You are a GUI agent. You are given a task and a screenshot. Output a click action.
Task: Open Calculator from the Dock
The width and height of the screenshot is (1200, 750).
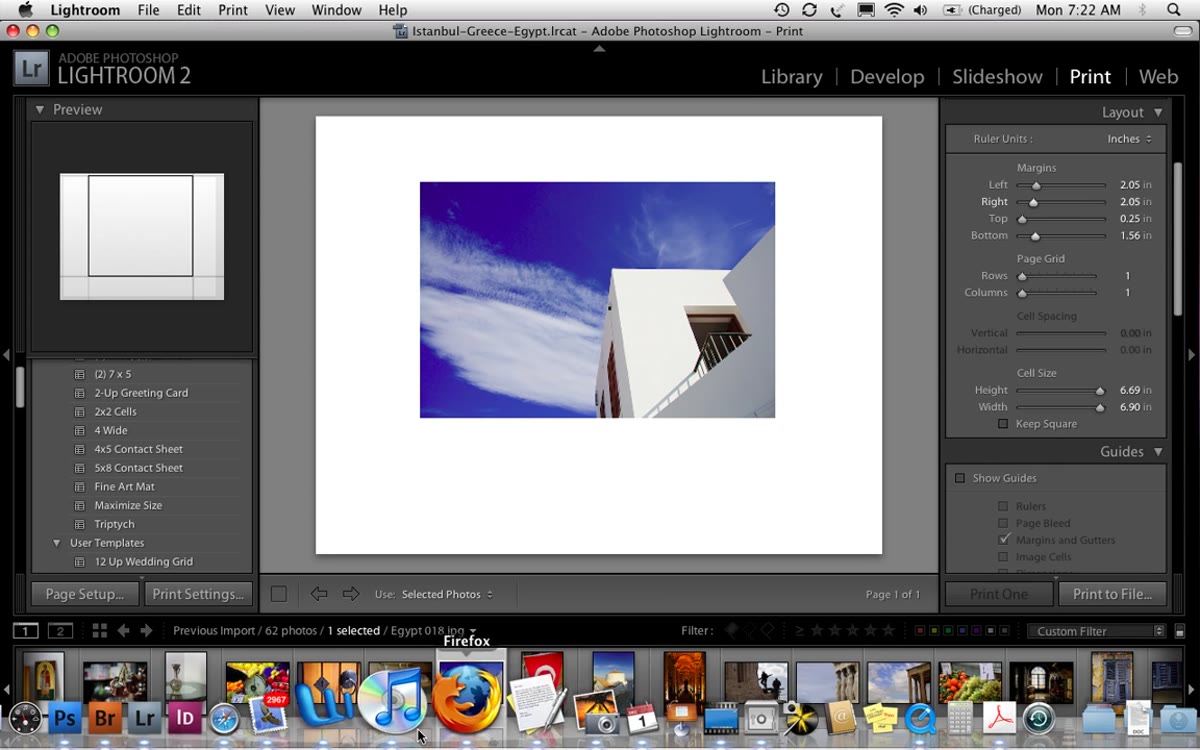[960, 717]
